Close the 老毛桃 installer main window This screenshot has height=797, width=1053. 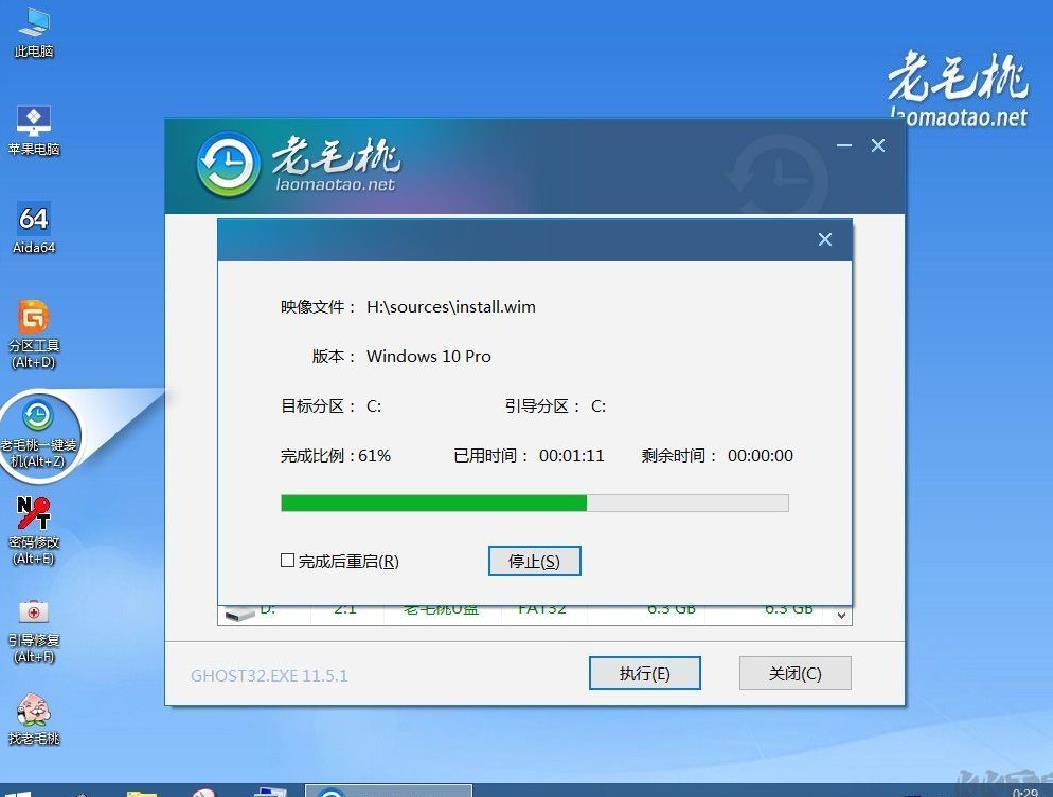click(x=878, y=145)
